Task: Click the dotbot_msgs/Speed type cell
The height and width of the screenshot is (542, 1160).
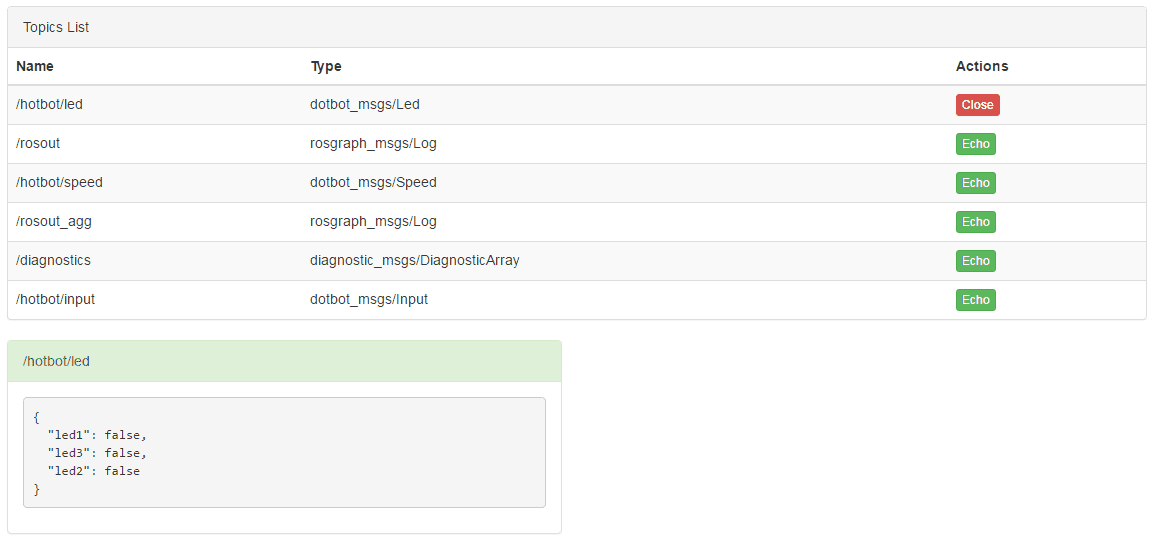Action: pyautogui.click(x=373, y=182)
